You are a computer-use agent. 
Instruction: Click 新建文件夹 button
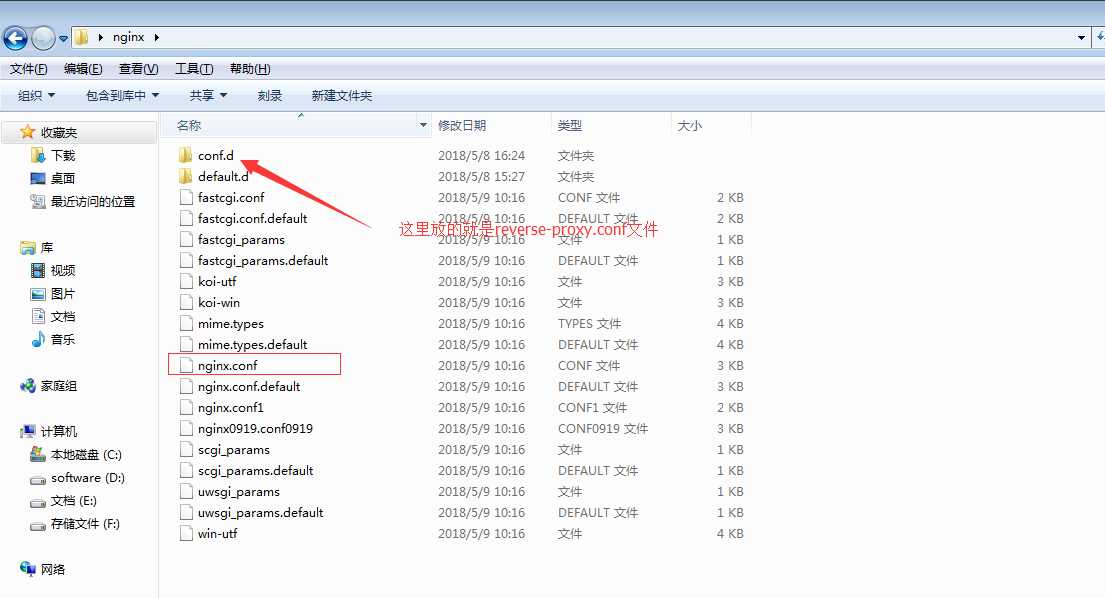tap(342, 95)
